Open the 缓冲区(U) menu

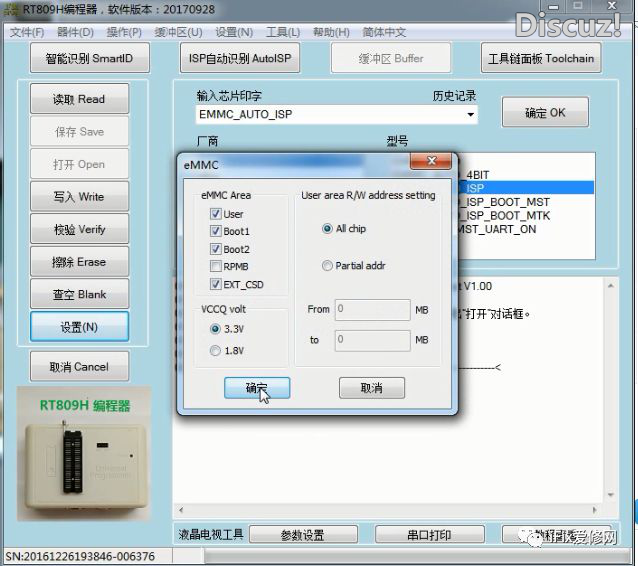178,32
